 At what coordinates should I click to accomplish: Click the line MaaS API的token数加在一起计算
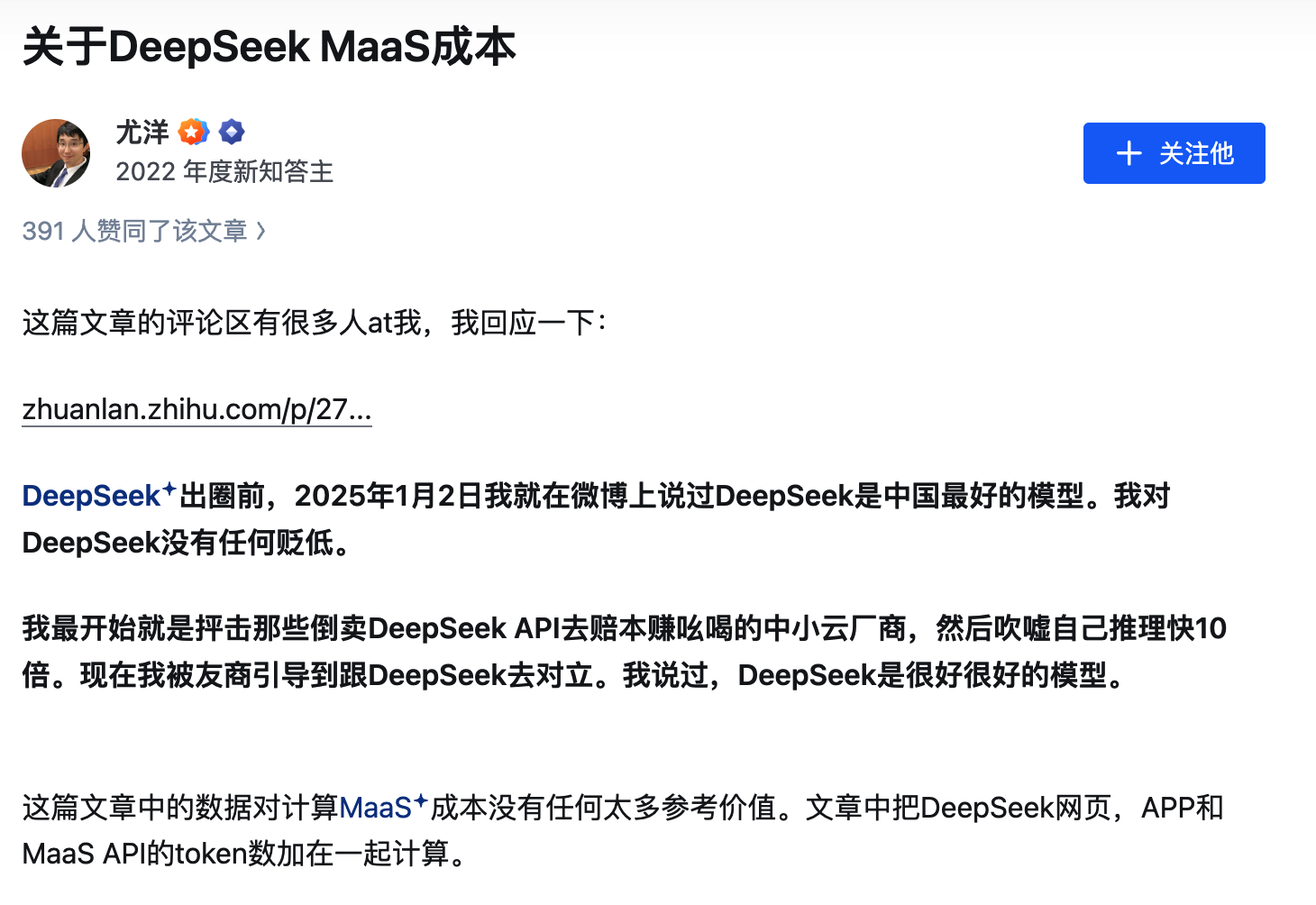click(243, 854)
